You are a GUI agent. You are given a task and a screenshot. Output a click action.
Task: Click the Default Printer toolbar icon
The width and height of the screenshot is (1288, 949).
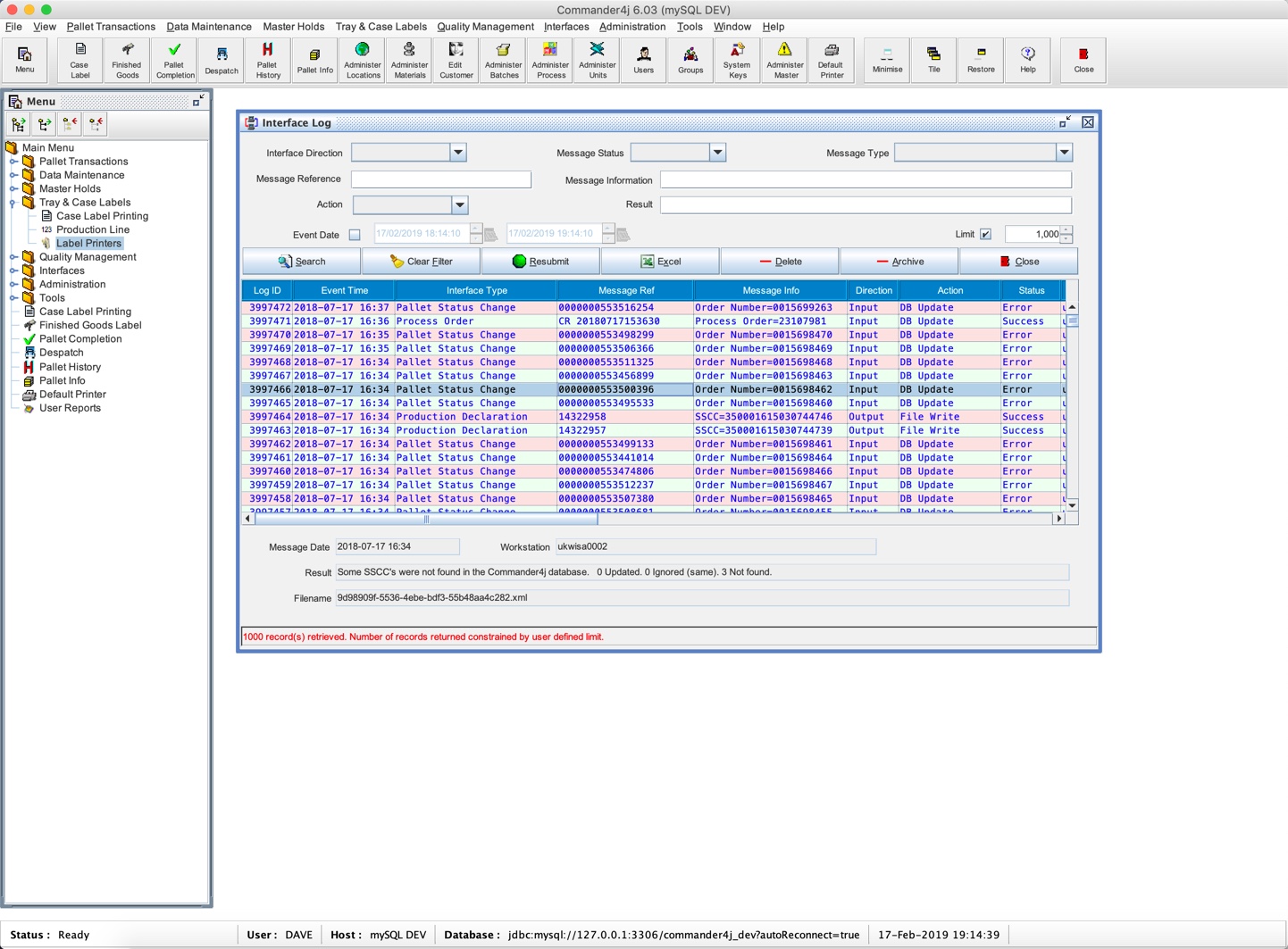click(832, 60)
